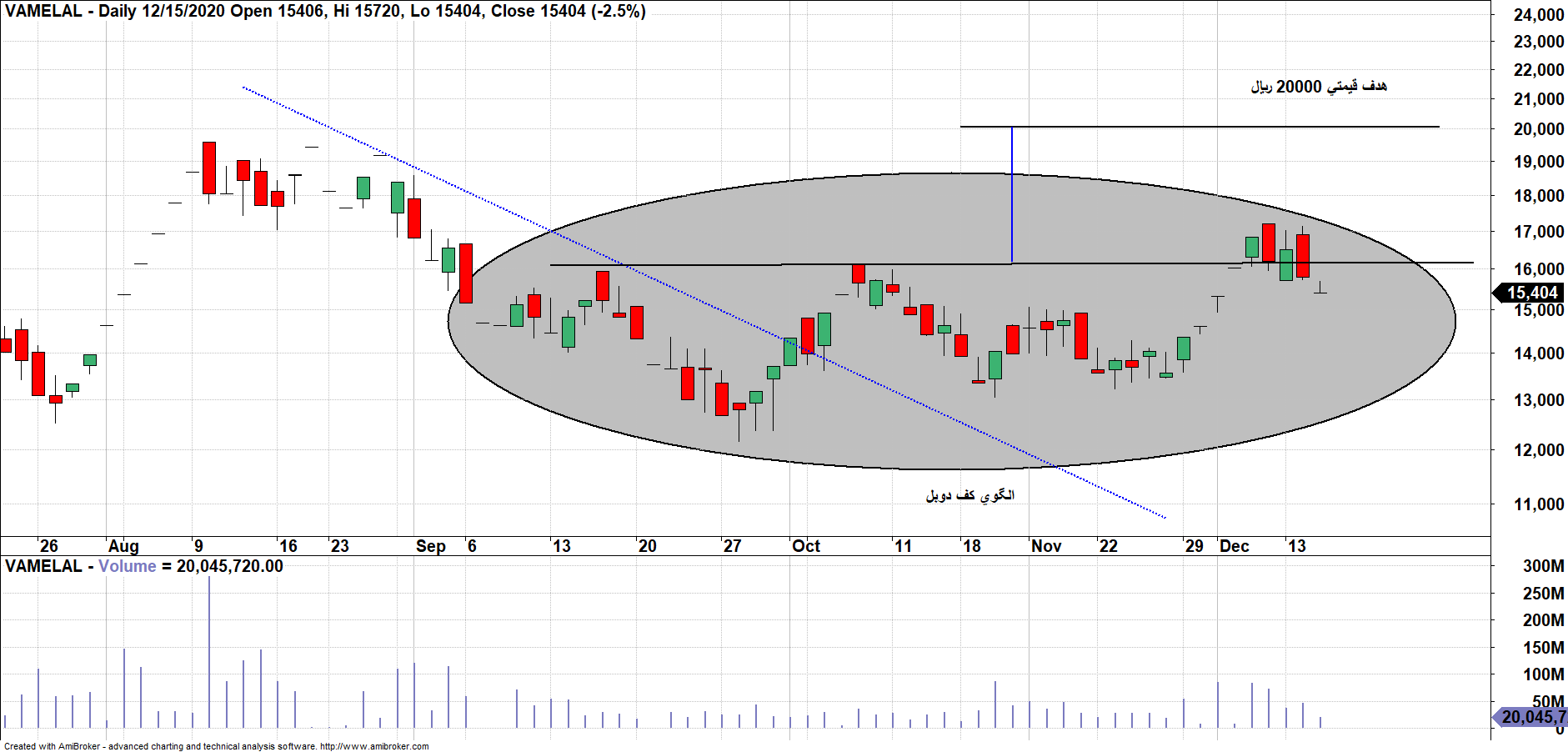Click the 'Dec' date axis label

tap(1234, 546)
